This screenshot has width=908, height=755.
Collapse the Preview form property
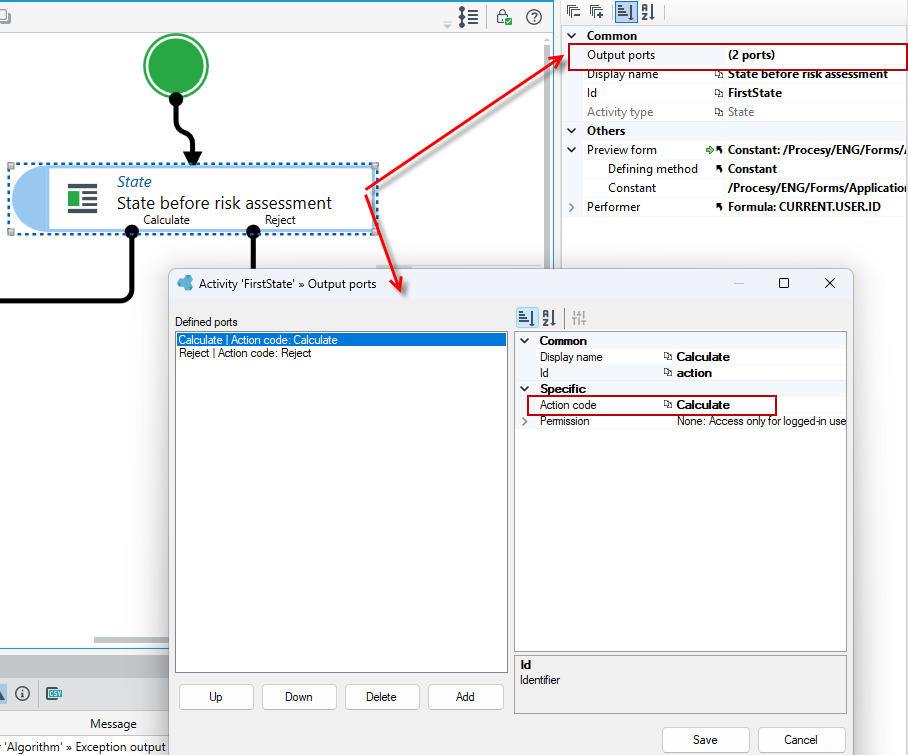pyautogui.click(x=572, y=150)
